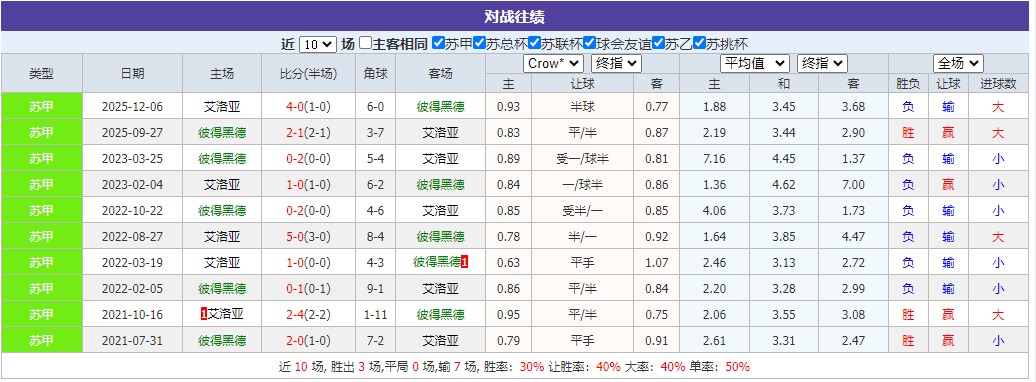The image size is (1036, 382).
Task: Click handicap 受半/一 in 2022-10-22 row
Action: [582, 211]
